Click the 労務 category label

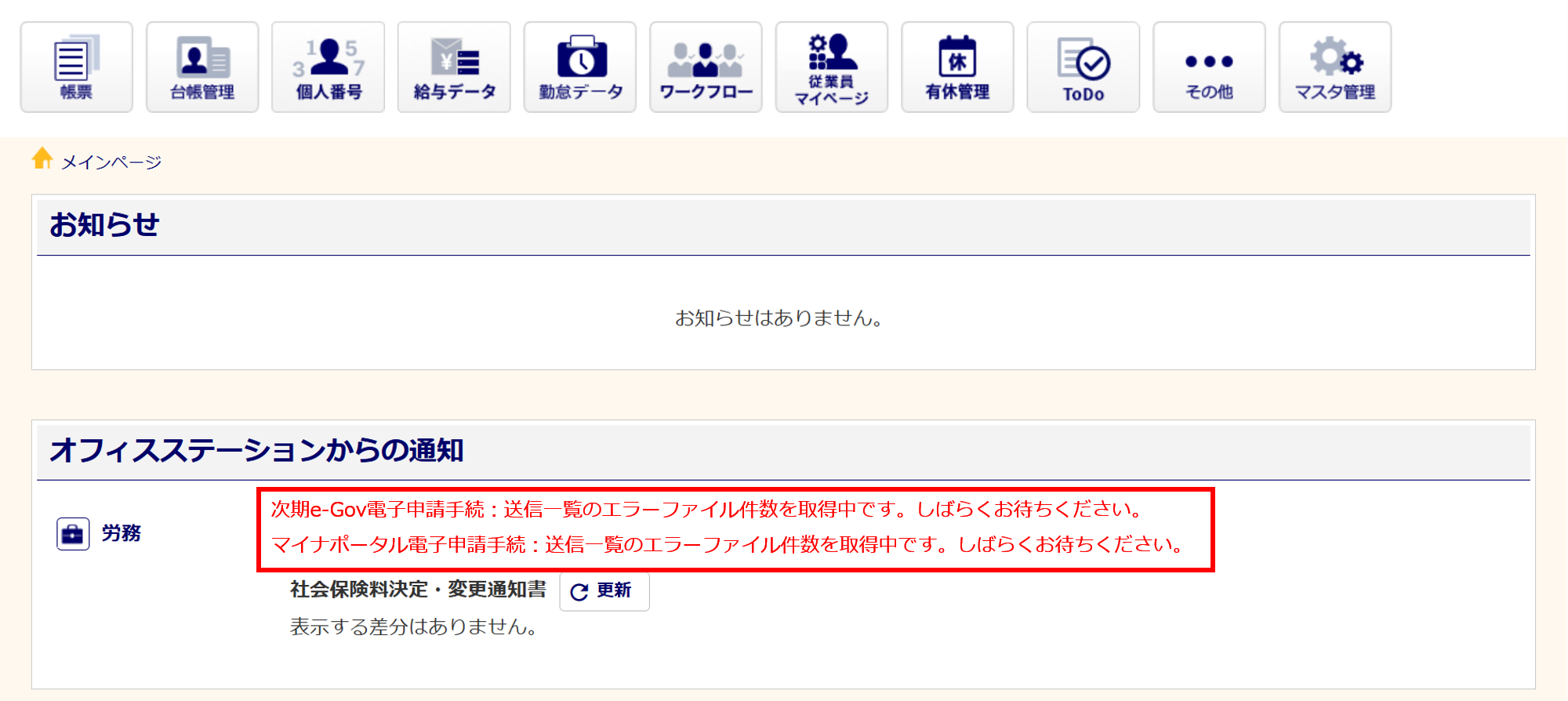click(122, 533)
